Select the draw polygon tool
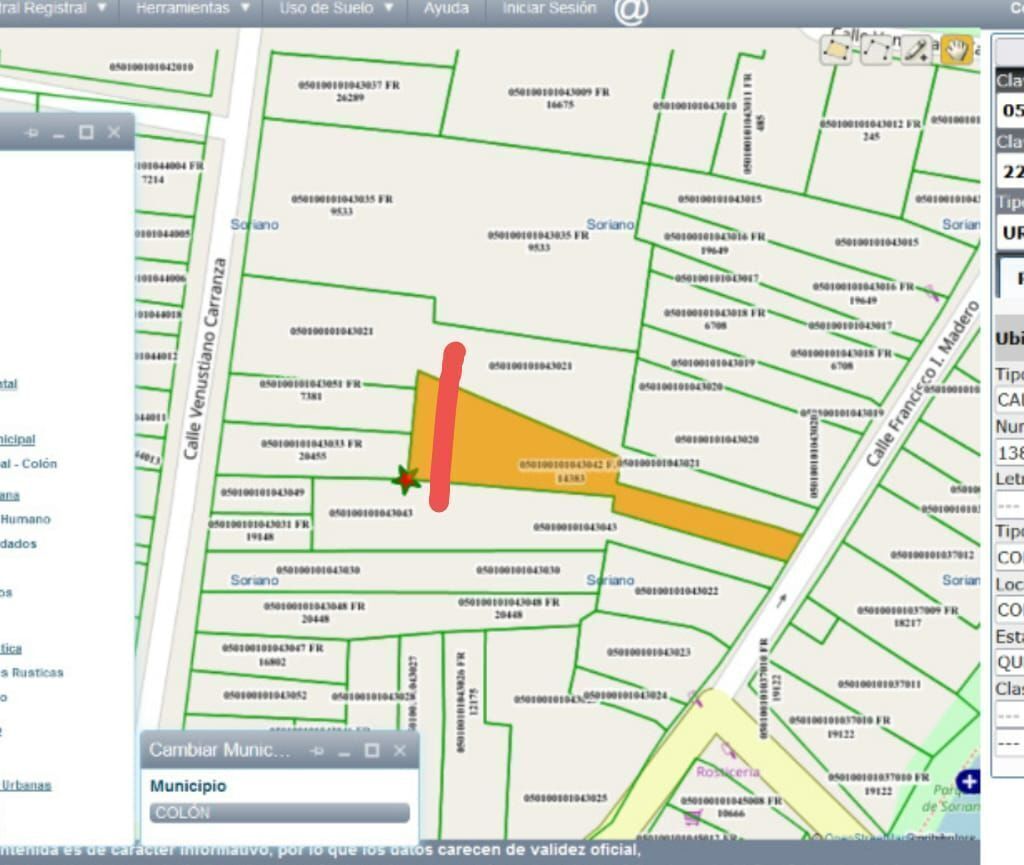The width and height of the screenshot is (1024, 865). pos(836,50)
